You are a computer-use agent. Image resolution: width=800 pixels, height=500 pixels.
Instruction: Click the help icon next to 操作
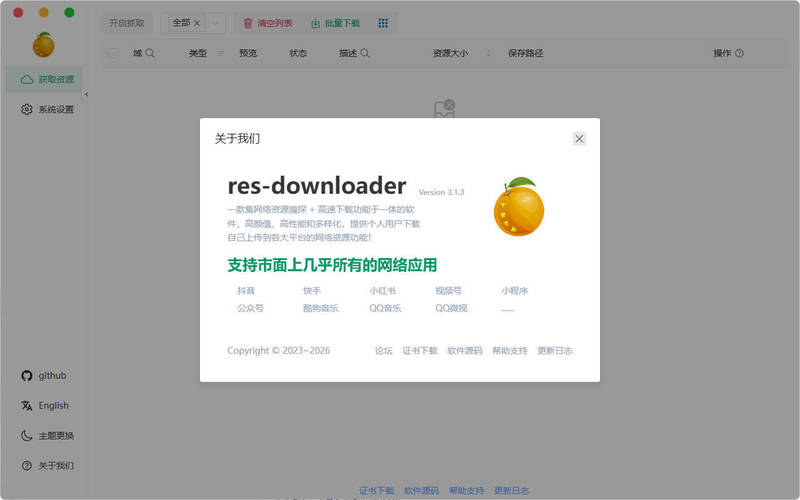739,53
